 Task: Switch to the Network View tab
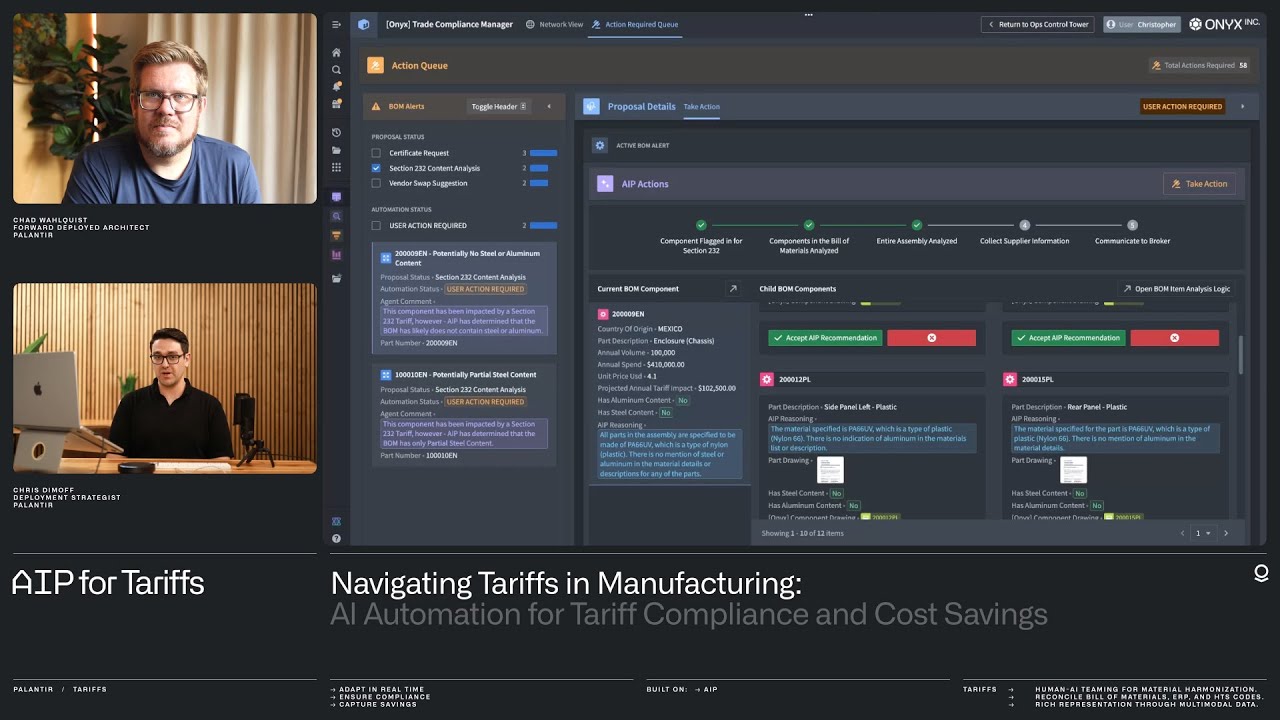[555, 24]
